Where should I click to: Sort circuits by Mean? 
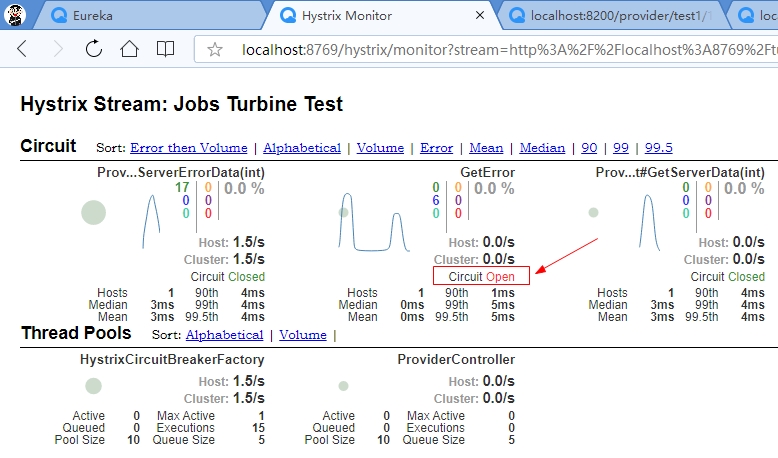pos(486,148)
